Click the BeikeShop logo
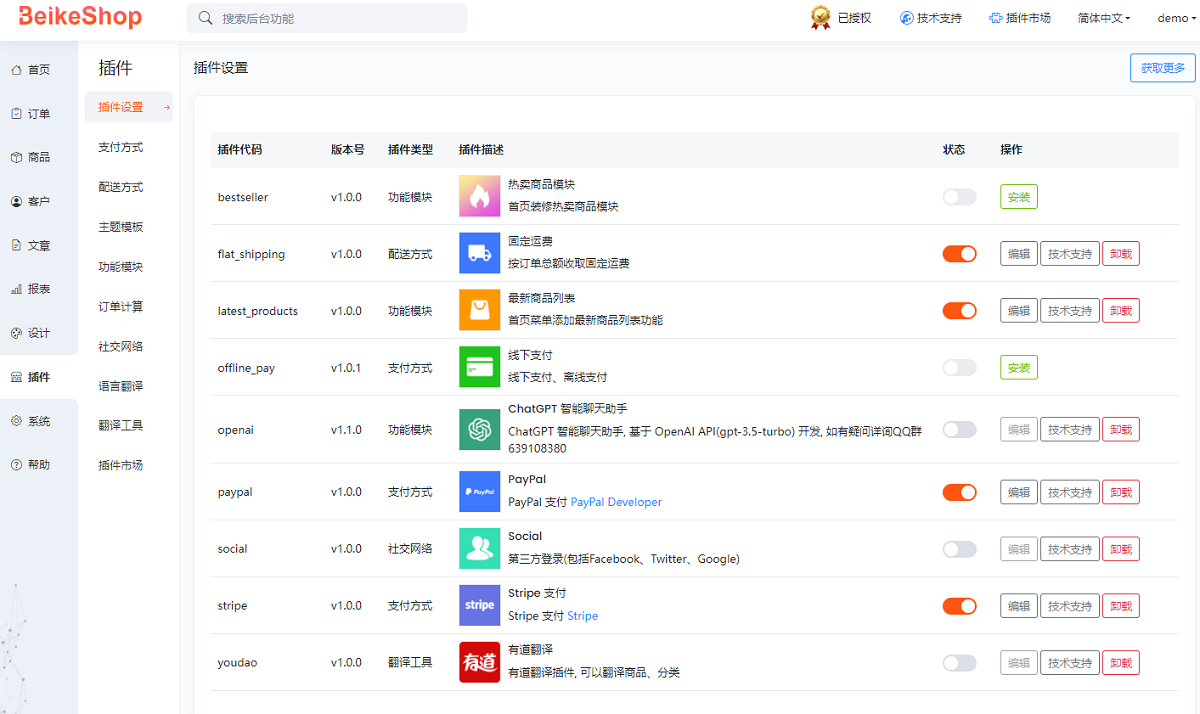The width and height of the screenshot is (1200, 714). coord(80,18)
